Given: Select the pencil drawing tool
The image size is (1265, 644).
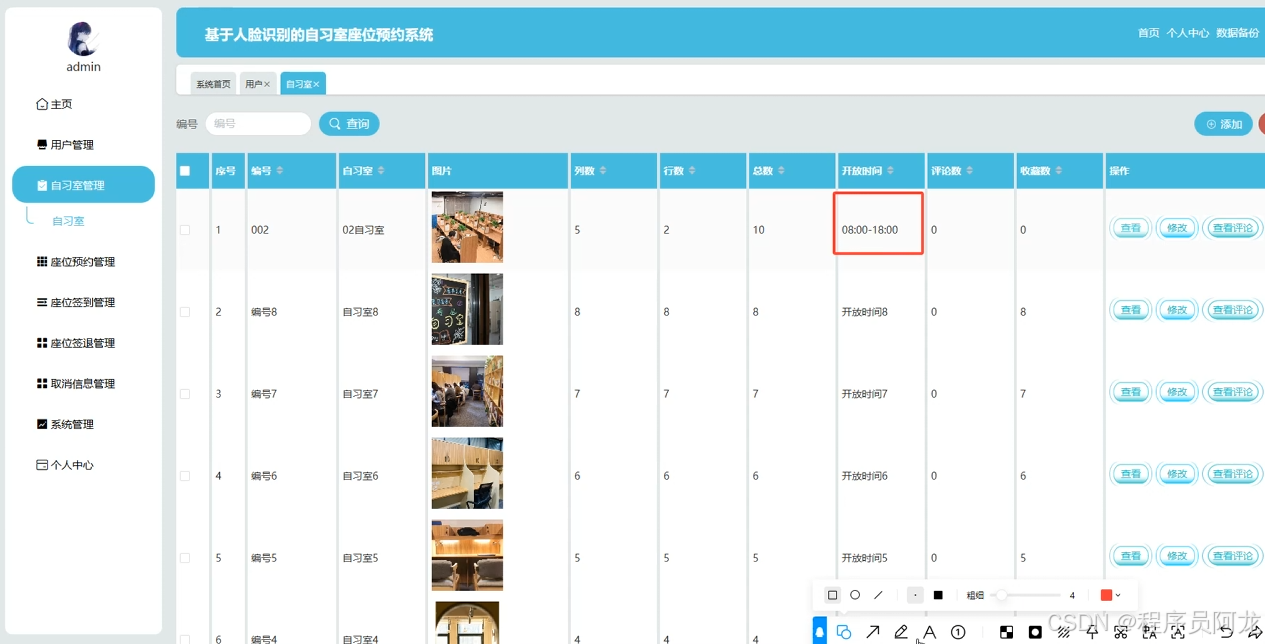Looking at the screenshot, I should (x=901, y=632).
